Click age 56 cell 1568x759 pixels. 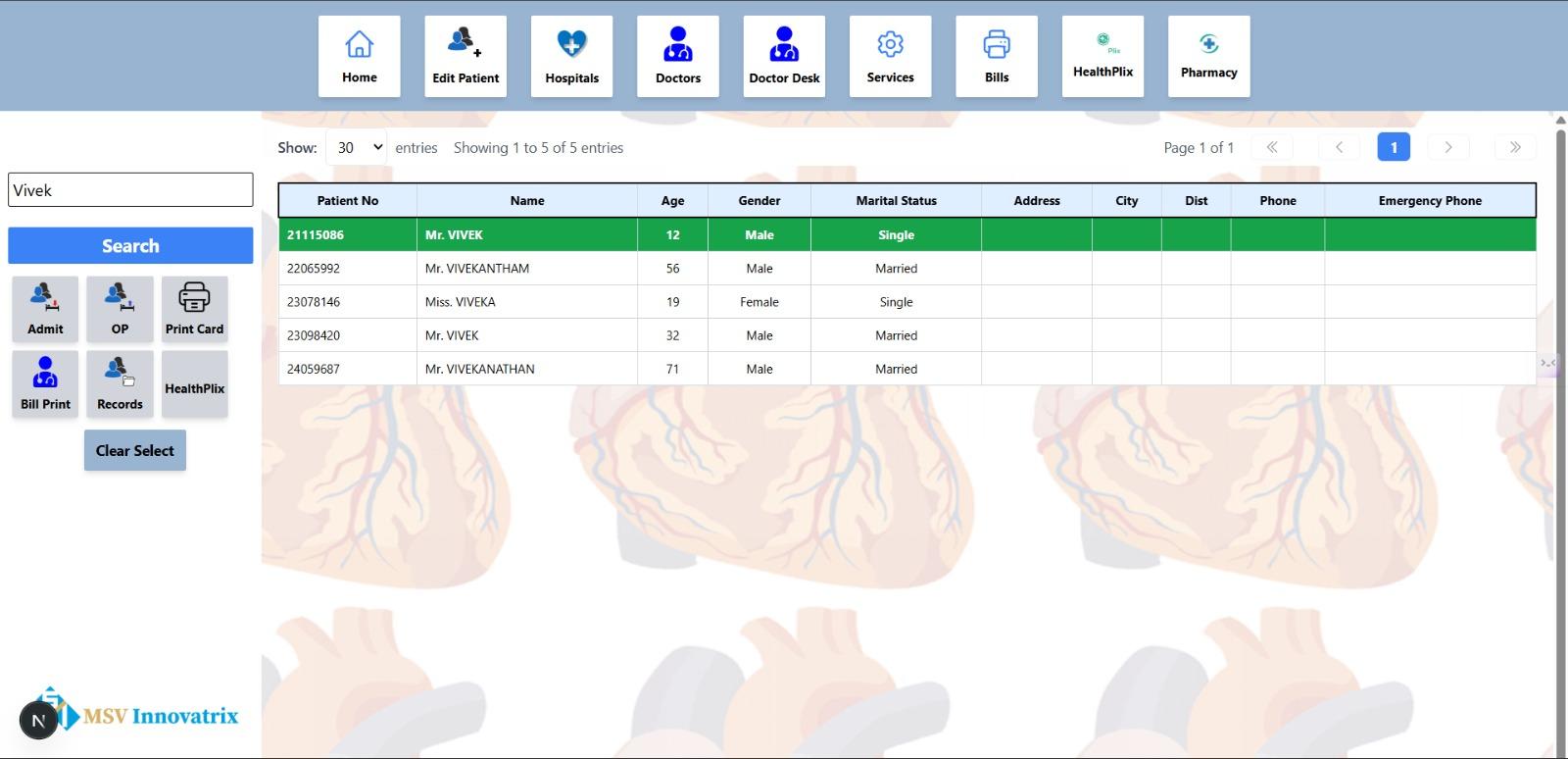tap(672, 268)
